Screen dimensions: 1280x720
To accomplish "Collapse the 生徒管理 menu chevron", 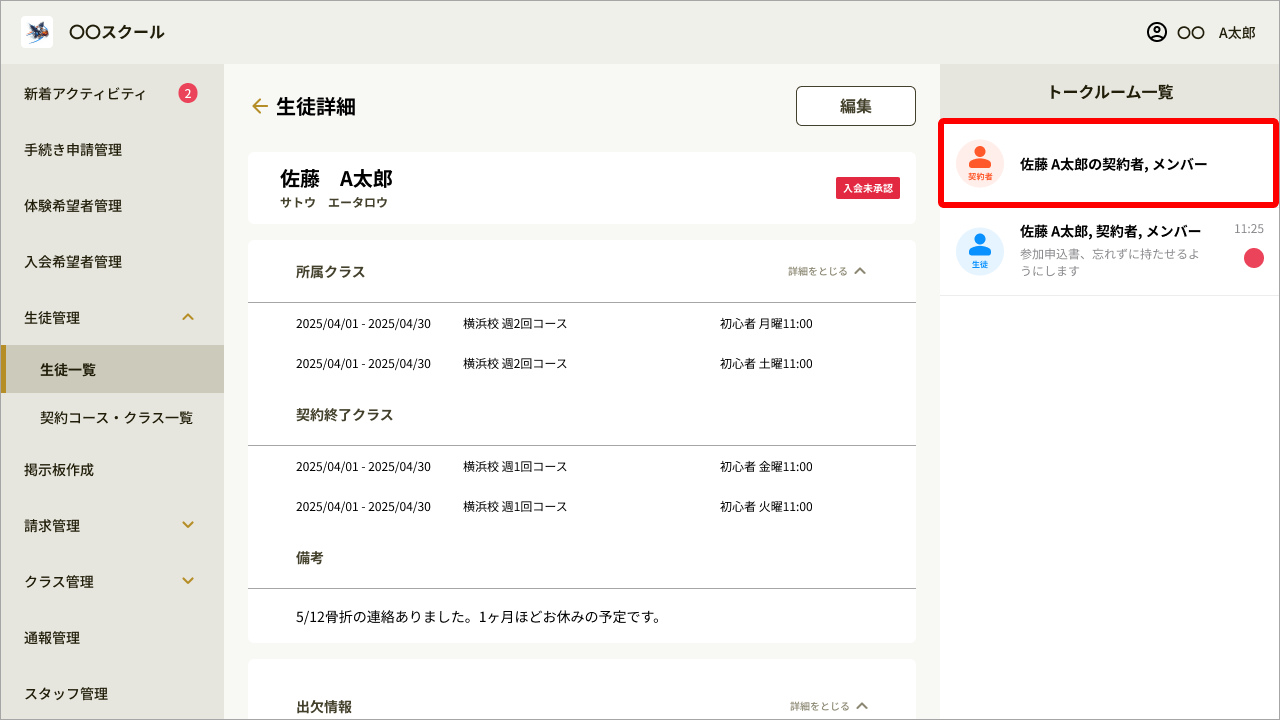I will pyautogui.click(x=188, y=317).
